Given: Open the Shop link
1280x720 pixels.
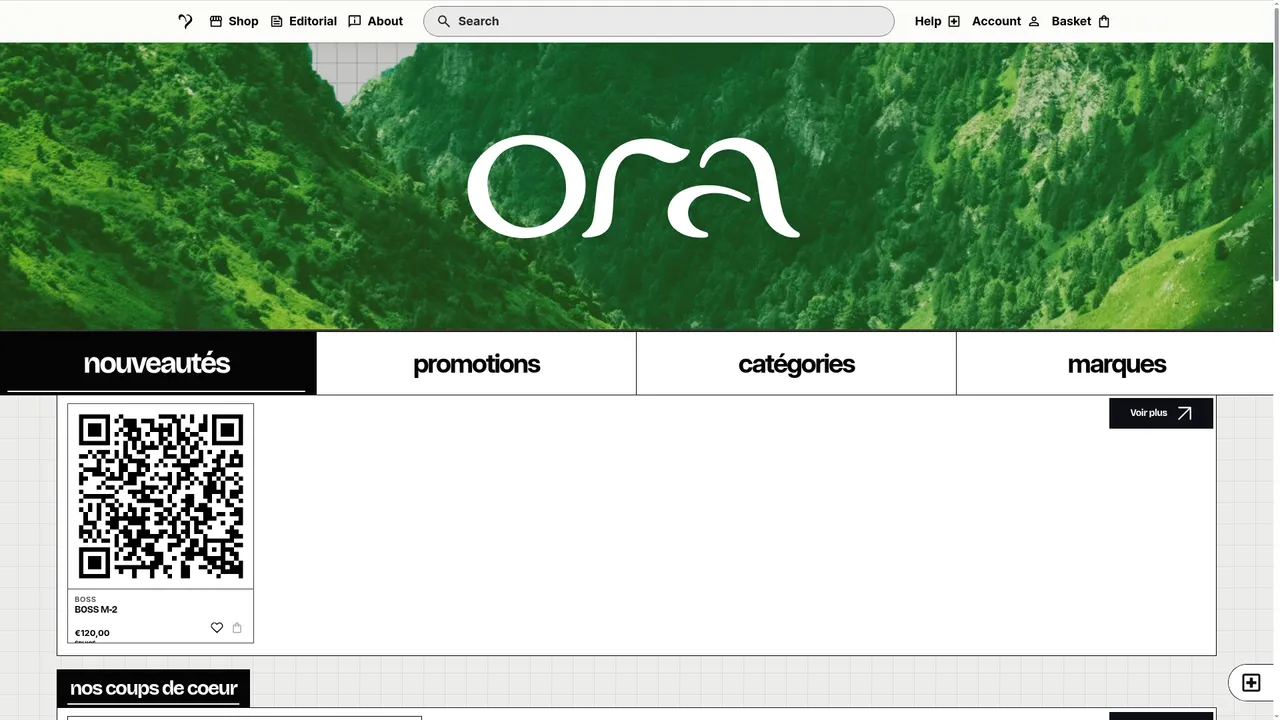Looking at the screenshot, I should point(243,21).
